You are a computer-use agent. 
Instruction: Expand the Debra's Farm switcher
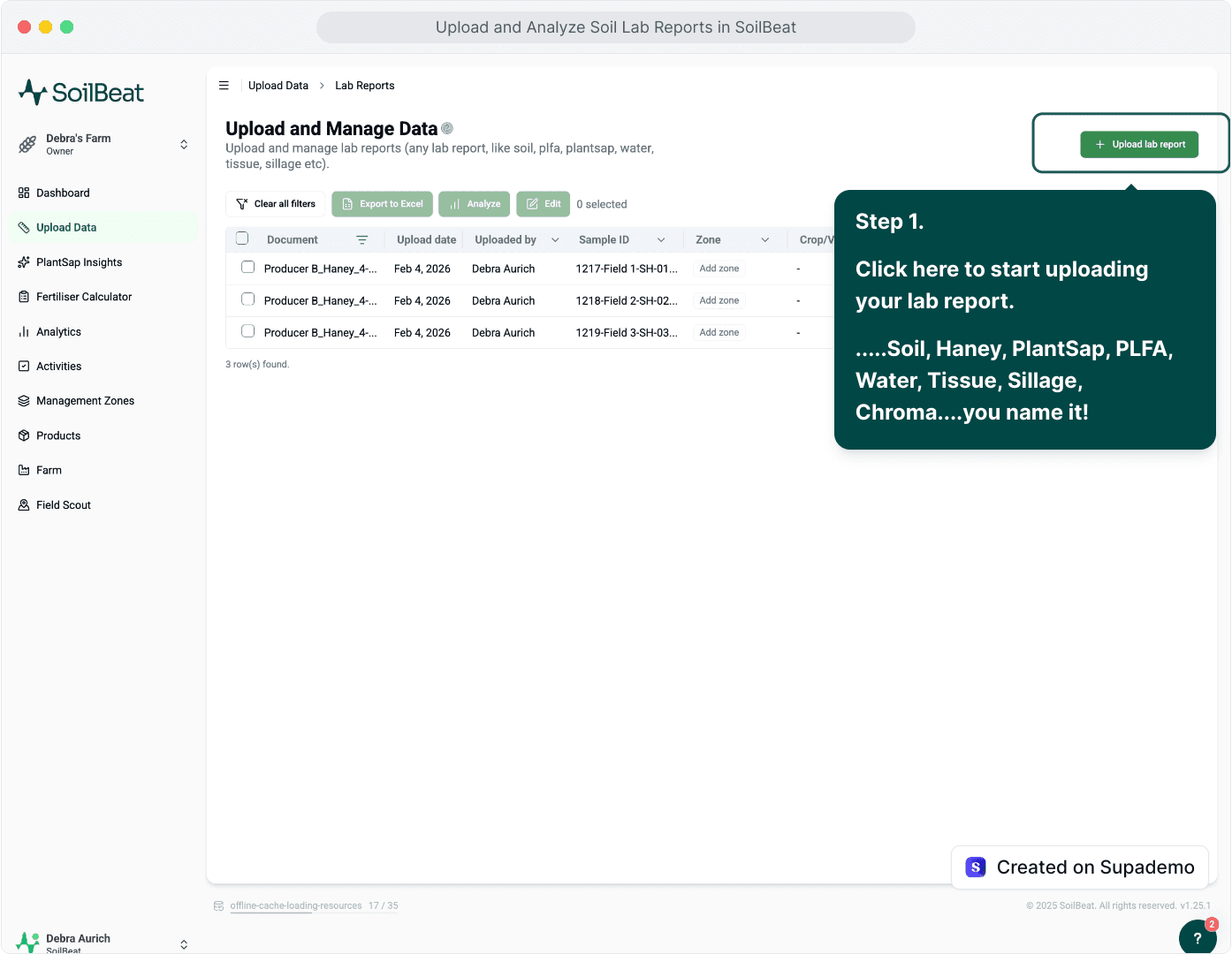pos(184,145)
